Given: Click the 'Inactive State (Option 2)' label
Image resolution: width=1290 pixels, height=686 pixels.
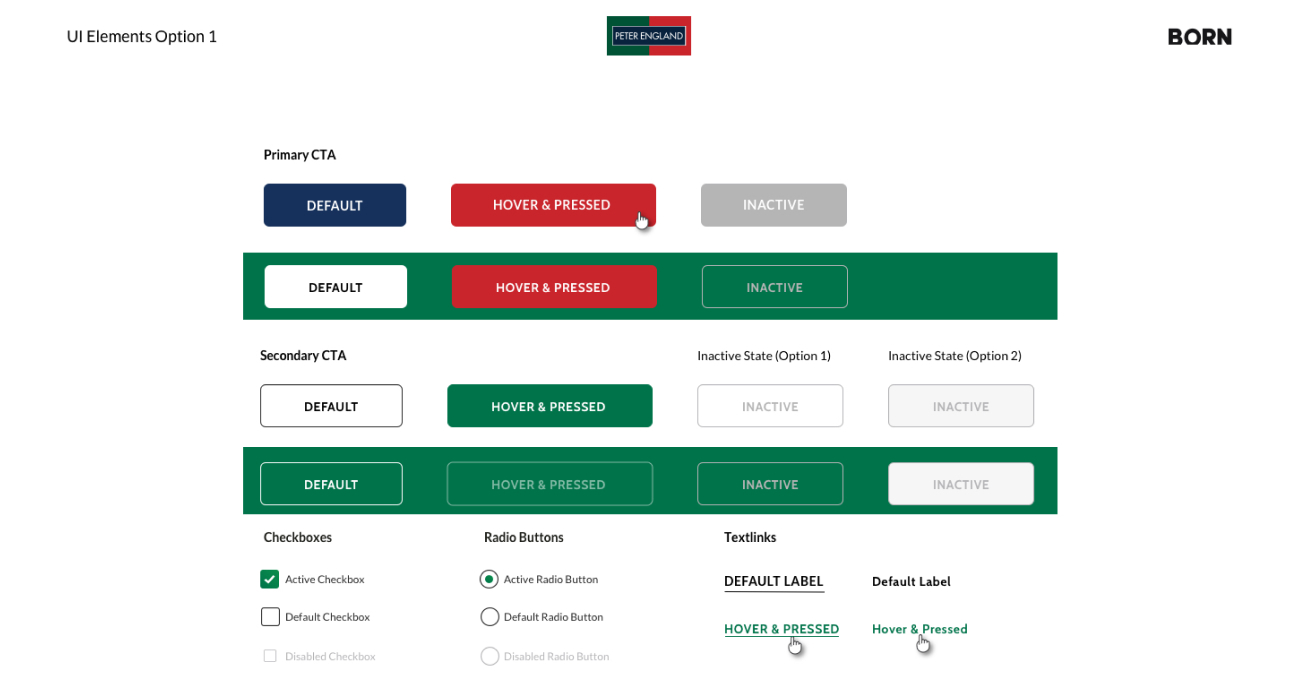Looking at the screenshot, I should [955, 355].
